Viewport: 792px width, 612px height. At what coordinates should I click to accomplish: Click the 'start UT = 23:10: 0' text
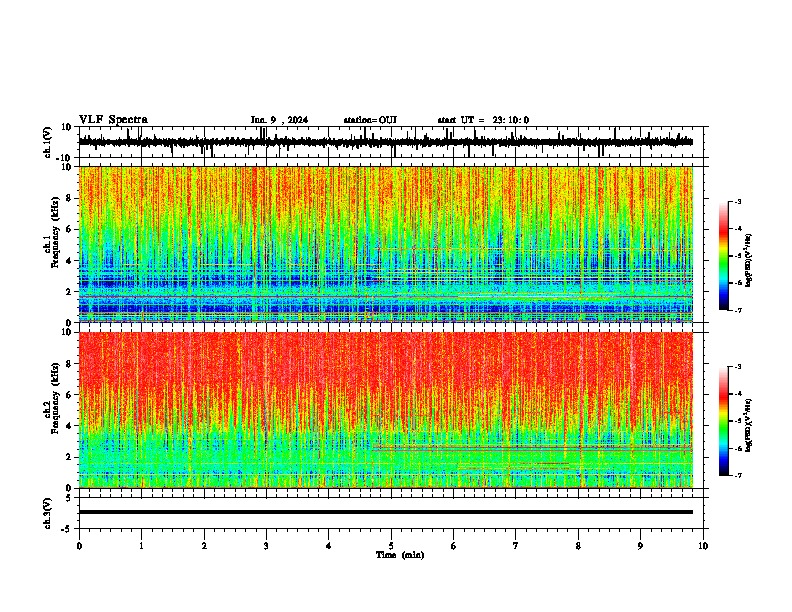tap(483, 120)
